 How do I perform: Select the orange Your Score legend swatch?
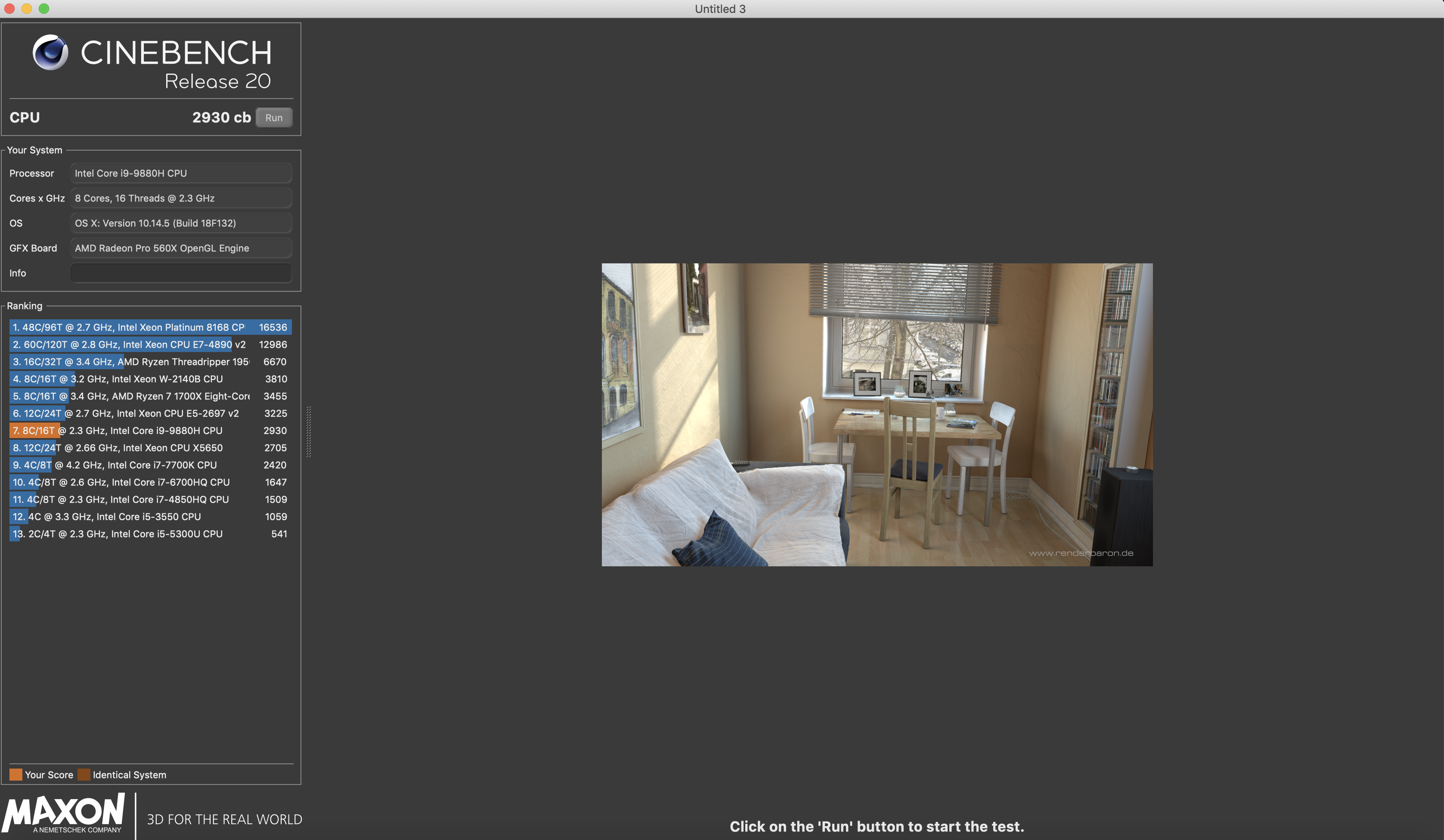tap(15, 774)
